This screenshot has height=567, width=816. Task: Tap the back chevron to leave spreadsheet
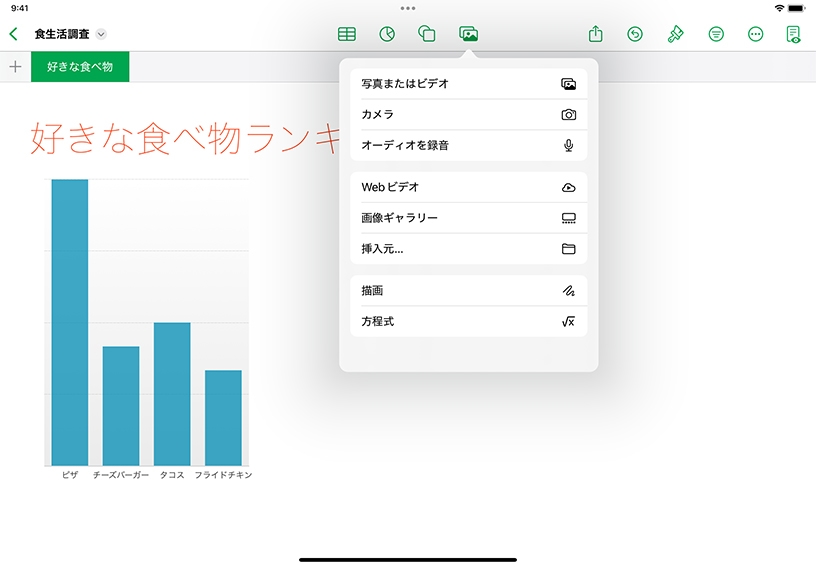13,34
